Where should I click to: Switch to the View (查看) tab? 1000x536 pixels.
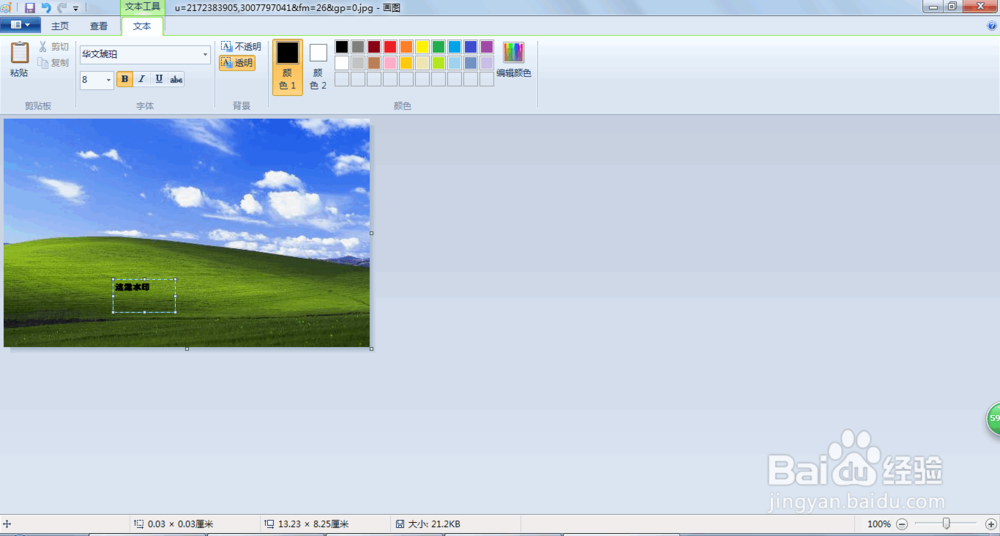[x=99, y=26]
